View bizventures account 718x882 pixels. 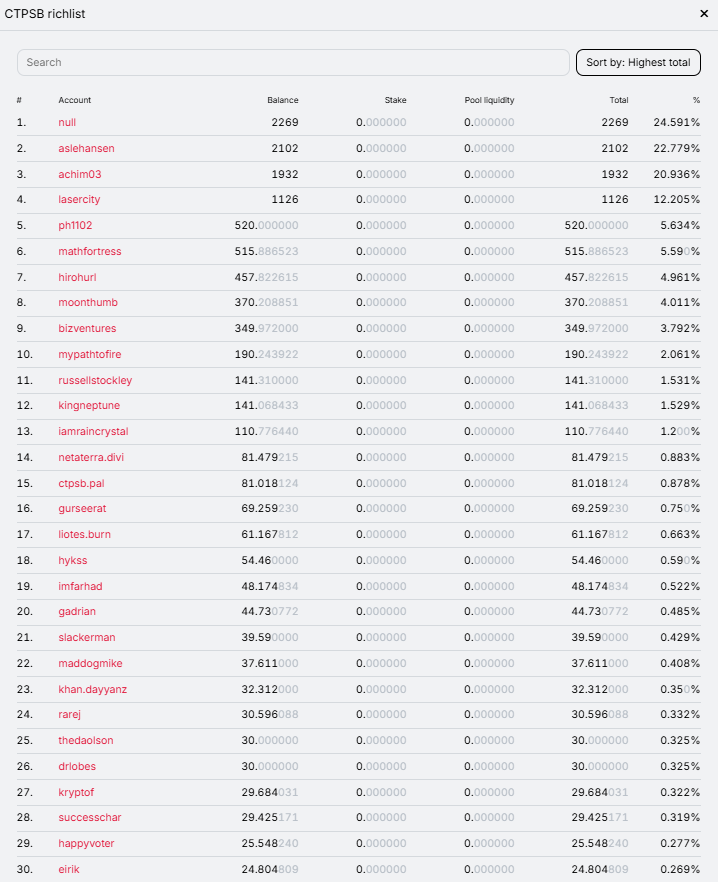click(87, 328)
